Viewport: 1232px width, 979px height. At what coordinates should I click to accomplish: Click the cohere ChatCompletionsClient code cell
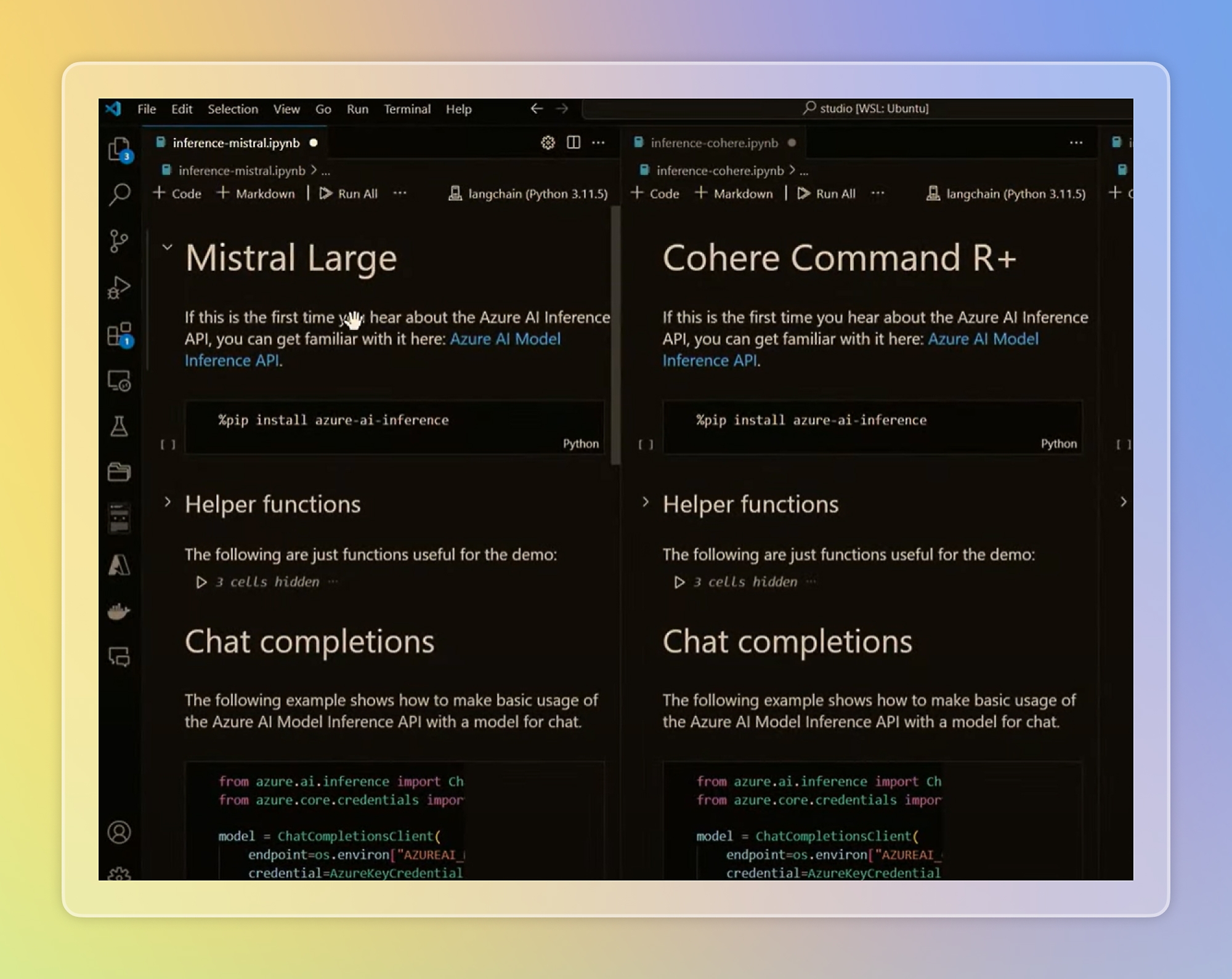[x=873, y=821]
